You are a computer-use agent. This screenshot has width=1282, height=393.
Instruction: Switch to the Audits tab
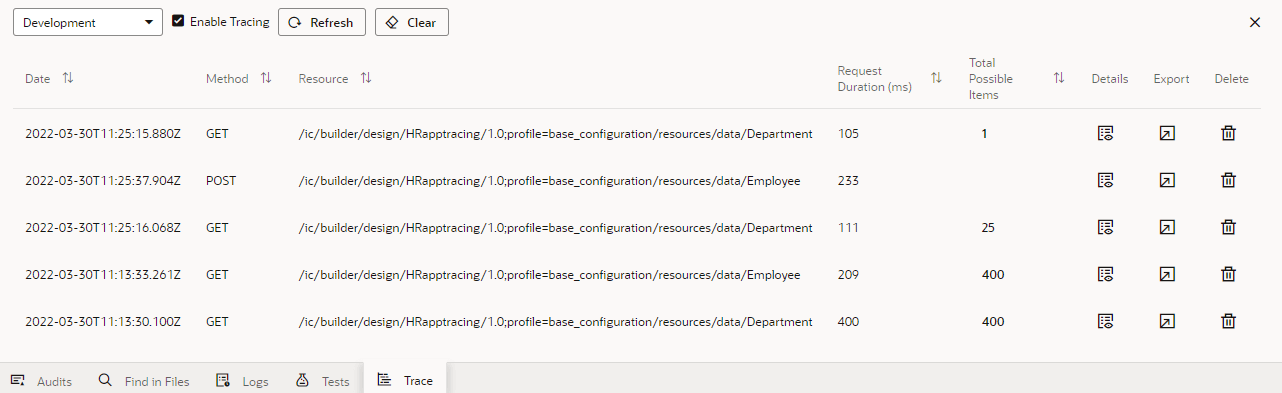tap(42, 381)
